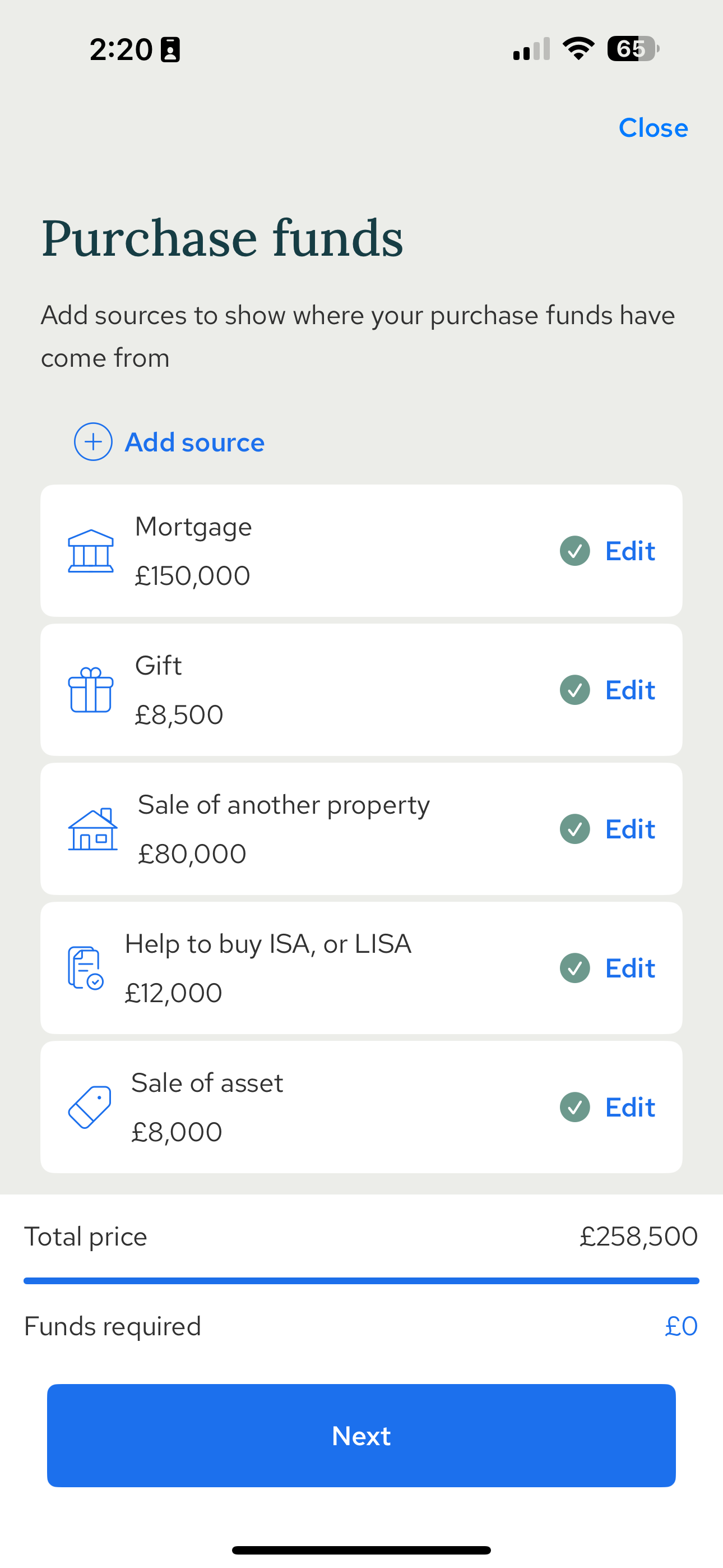The image size is (723, 1568).
Task: Close the Purchase funds screen
Action: click(x=653, y=128)
